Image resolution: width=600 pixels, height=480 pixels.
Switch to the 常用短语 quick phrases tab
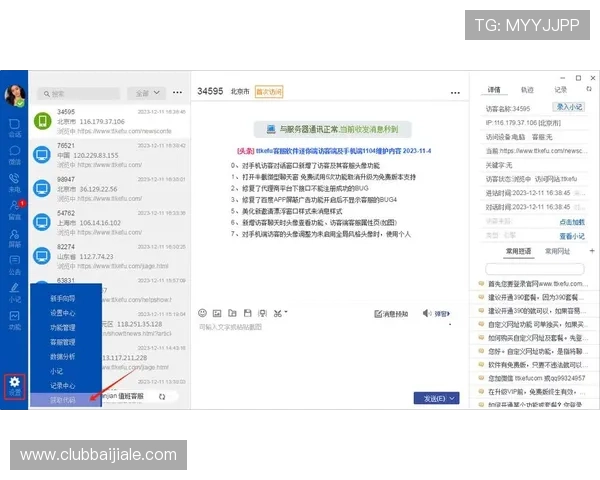518,251
